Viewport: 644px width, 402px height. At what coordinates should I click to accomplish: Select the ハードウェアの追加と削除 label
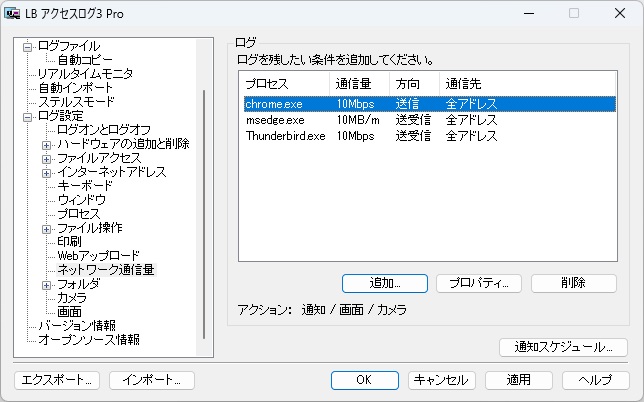[123, 144]
